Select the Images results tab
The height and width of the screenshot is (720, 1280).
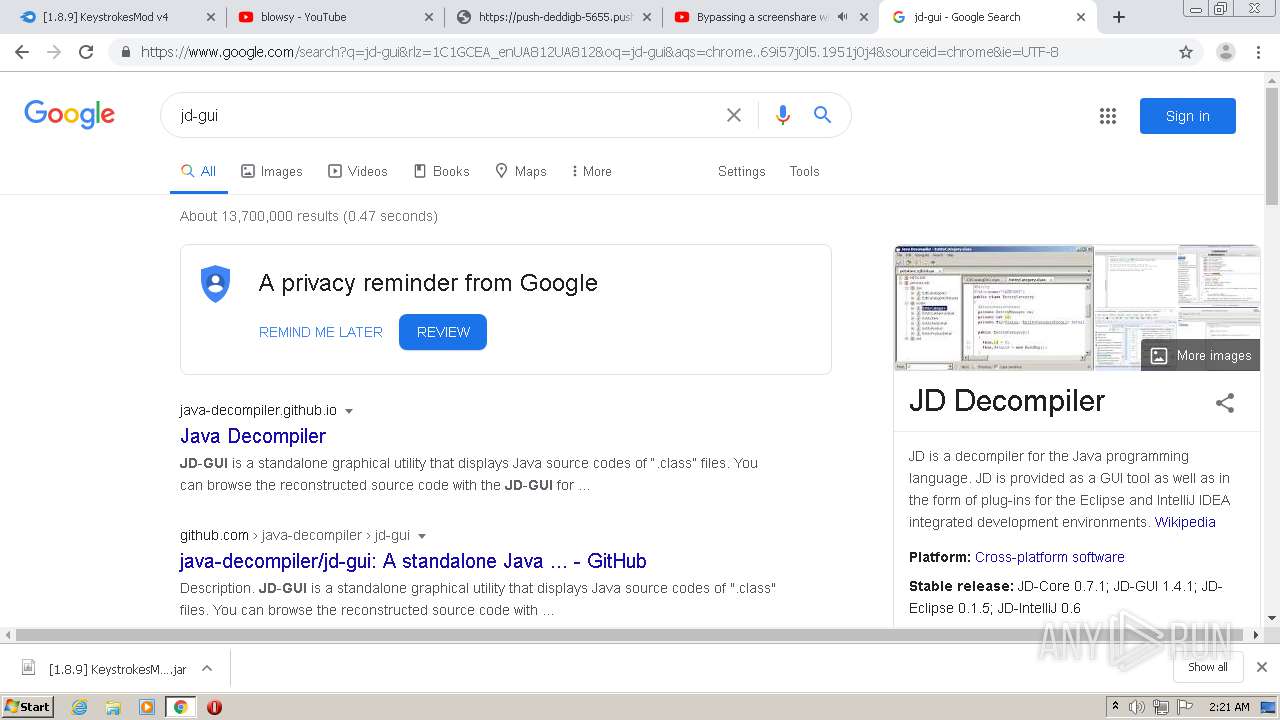pos(272,171)
